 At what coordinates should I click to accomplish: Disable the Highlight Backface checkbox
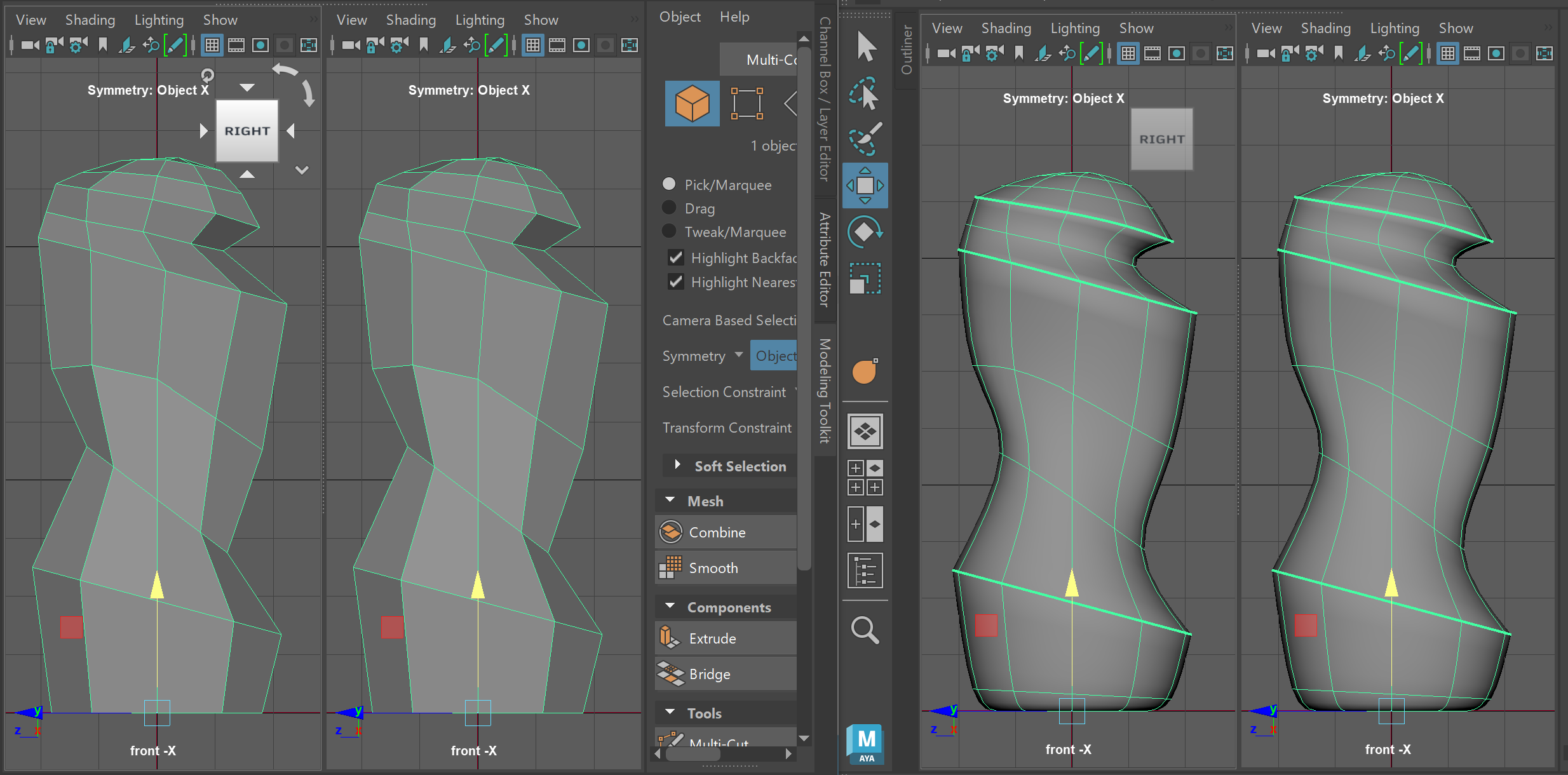point(675,258)
